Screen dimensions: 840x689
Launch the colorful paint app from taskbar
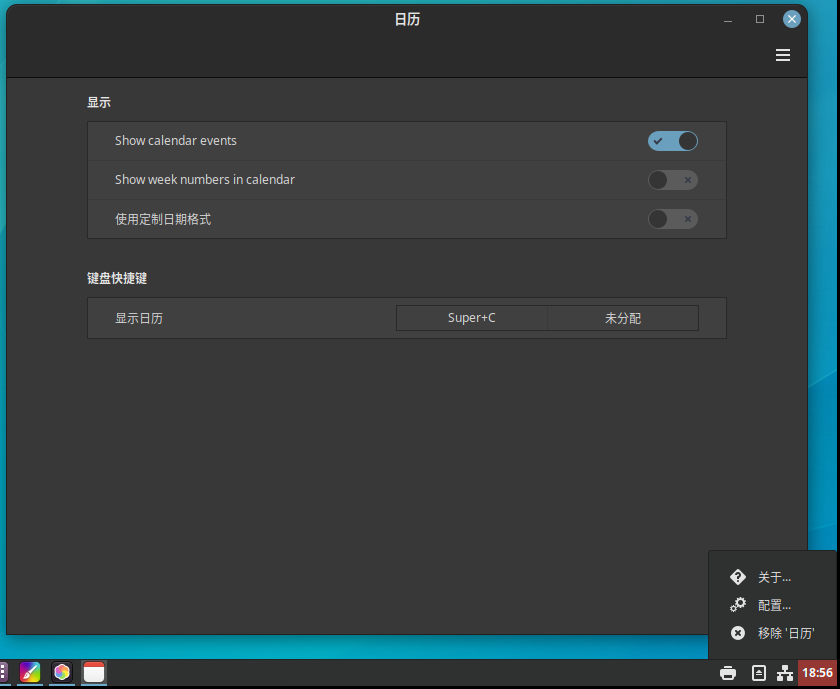(x=30, y=673)
